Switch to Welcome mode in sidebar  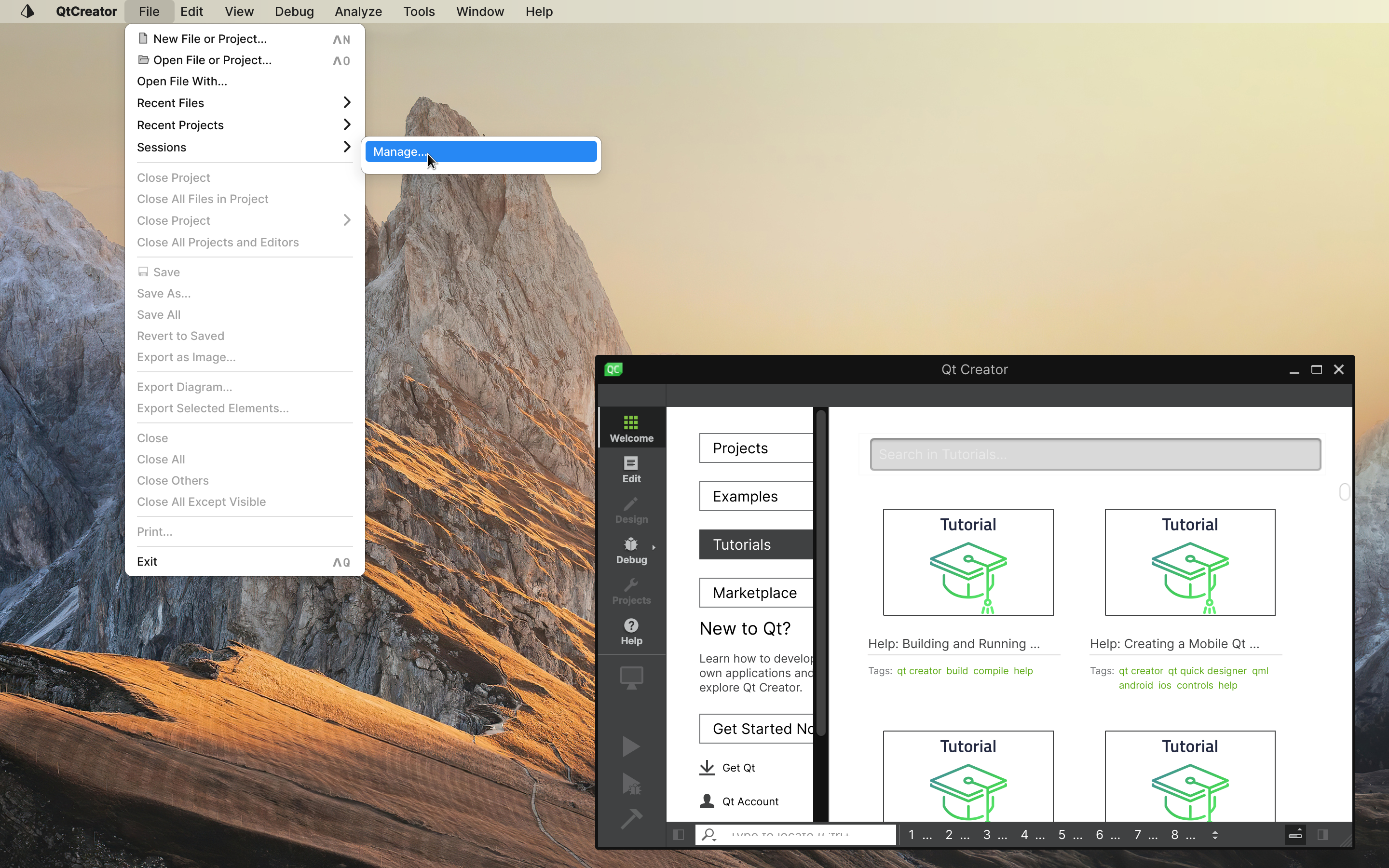[x=631, y=428]
